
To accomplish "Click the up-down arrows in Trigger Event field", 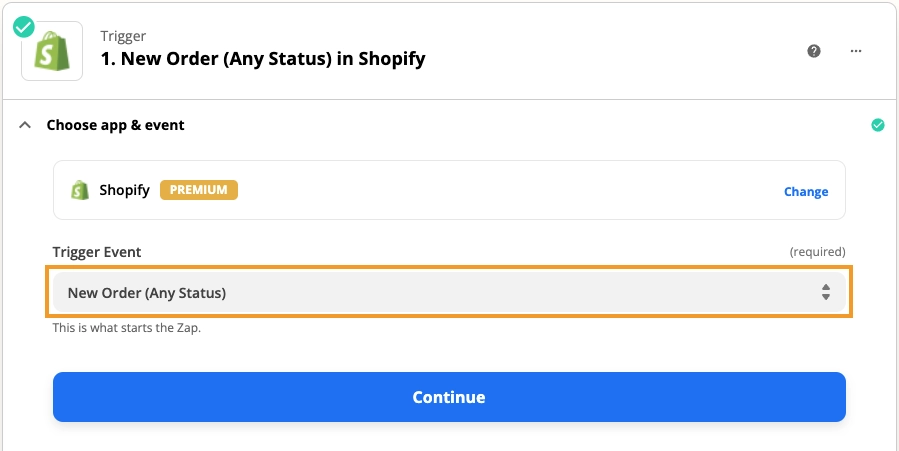I will pyautogui.click(x=826, y=292).
